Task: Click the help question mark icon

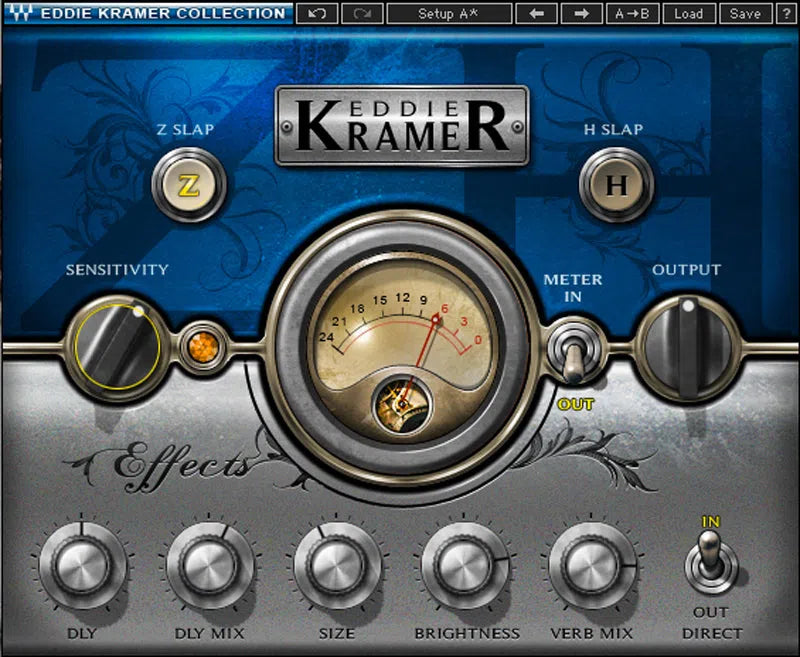Action: click(x=788, y=13)
